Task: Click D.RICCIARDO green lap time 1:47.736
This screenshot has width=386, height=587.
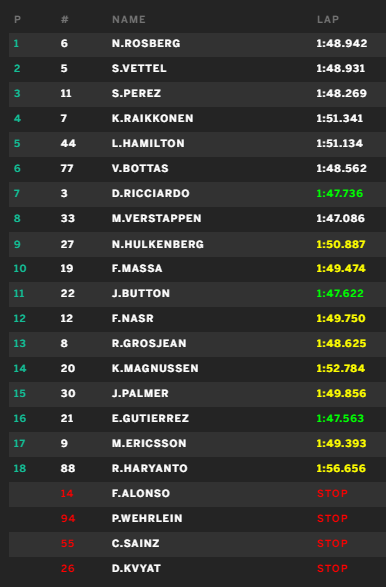Action: [340, 194]
